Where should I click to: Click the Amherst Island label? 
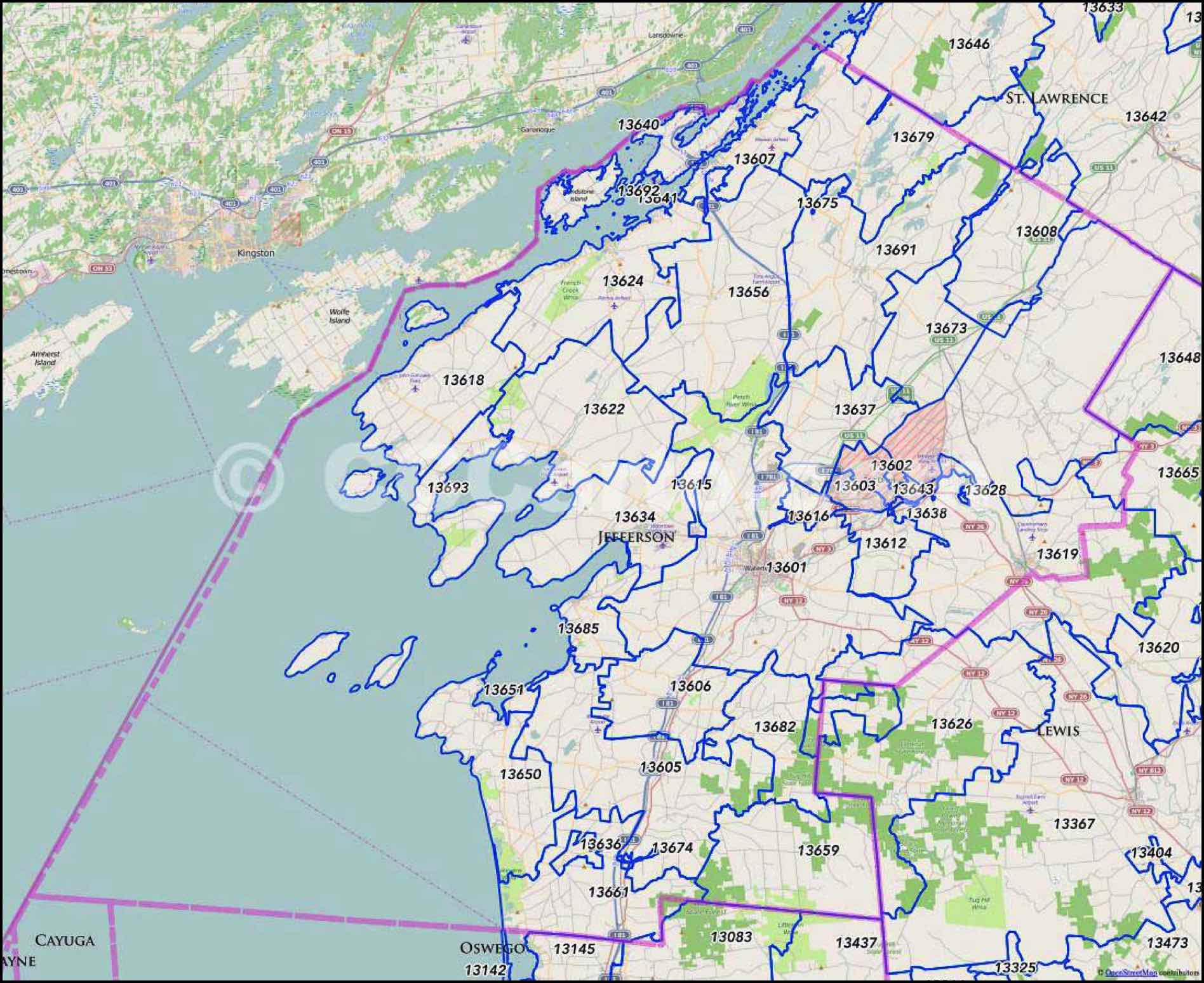tap(45, 358)
